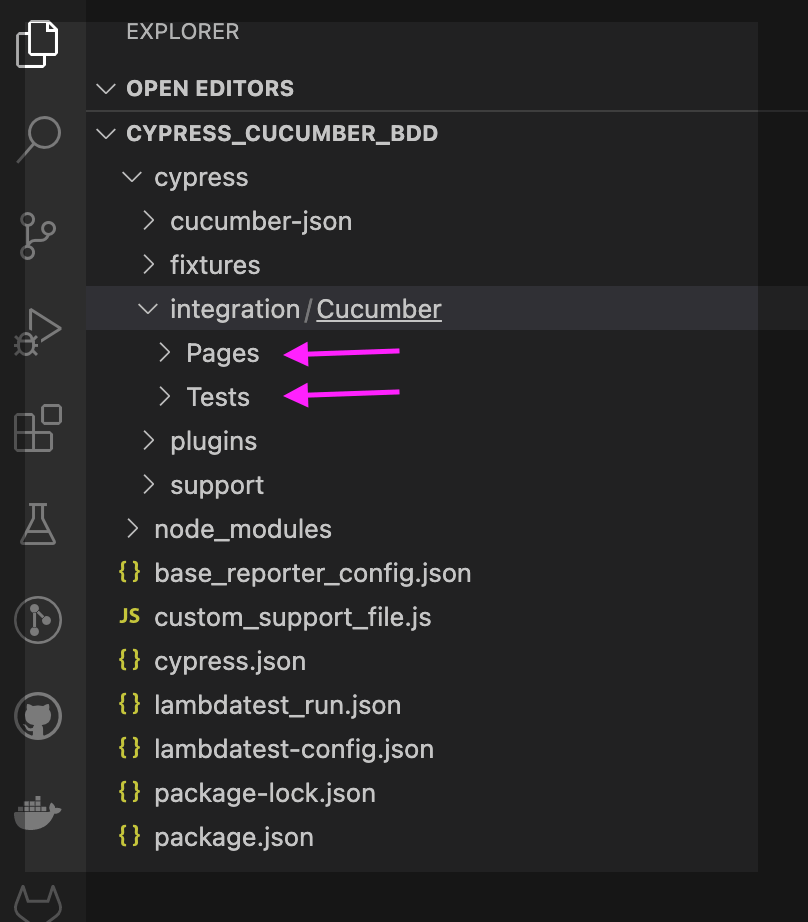The height and width of the screenshot is (922, 808).
Task: Open the Docker whale icon
Action: pyautogui.click(x=38, y=812)
